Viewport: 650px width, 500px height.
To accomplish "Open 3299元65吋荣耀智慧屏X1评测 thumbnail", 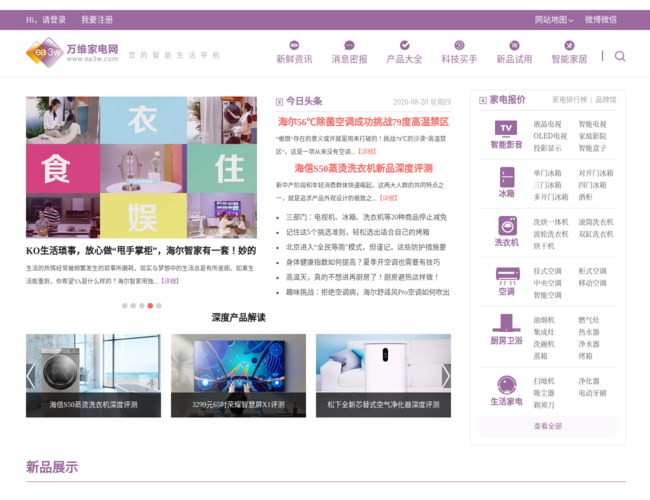I will point(238,376).
